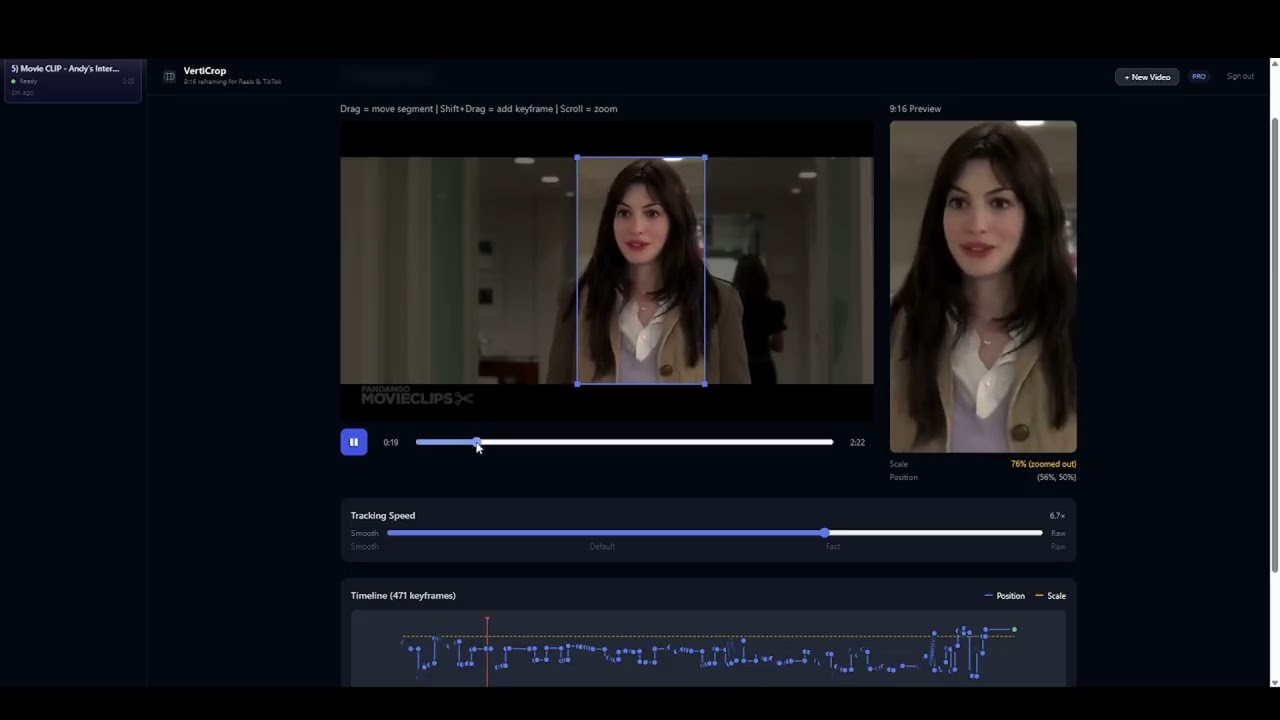Viewport: 1280px width, 720px height.
Task: Click the scrollbar up arrow at top right
Action: 1274,63
